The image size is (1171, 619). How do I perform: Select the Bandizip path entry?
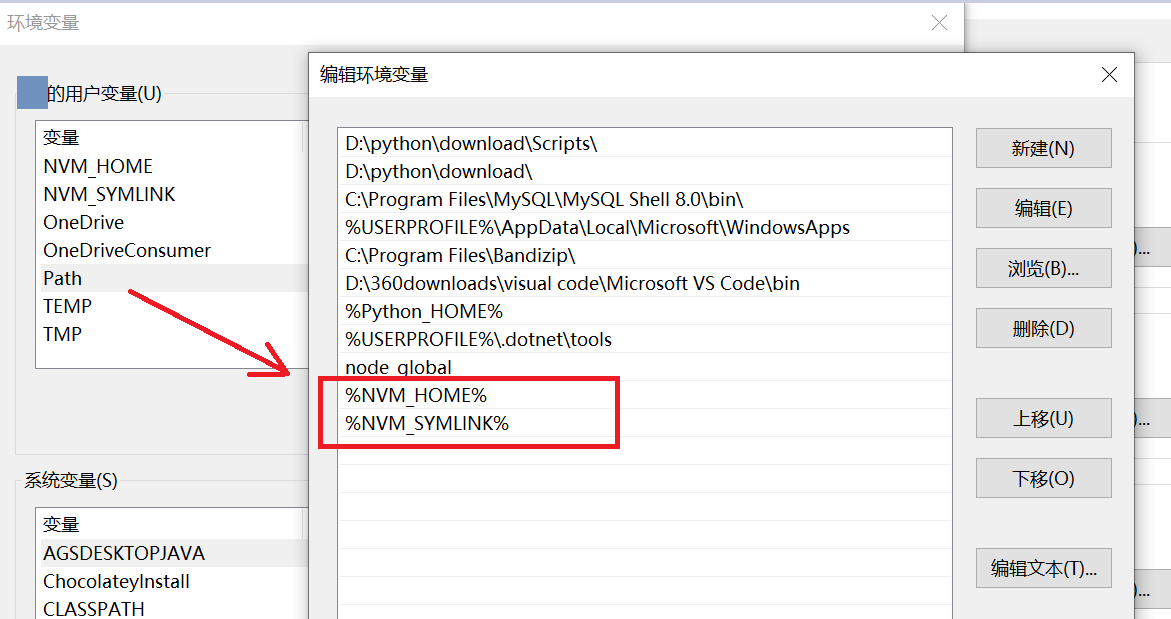[x=644, y=255]
